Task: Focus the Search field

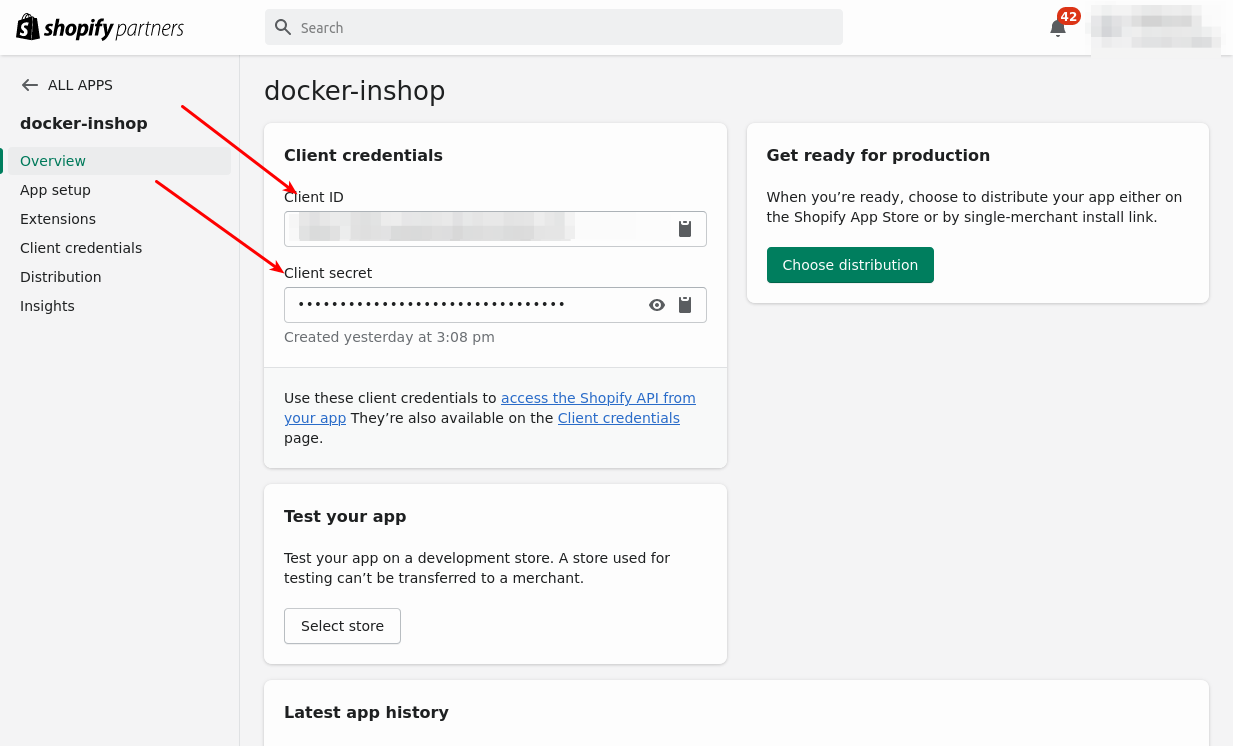Action: [554, 27]
